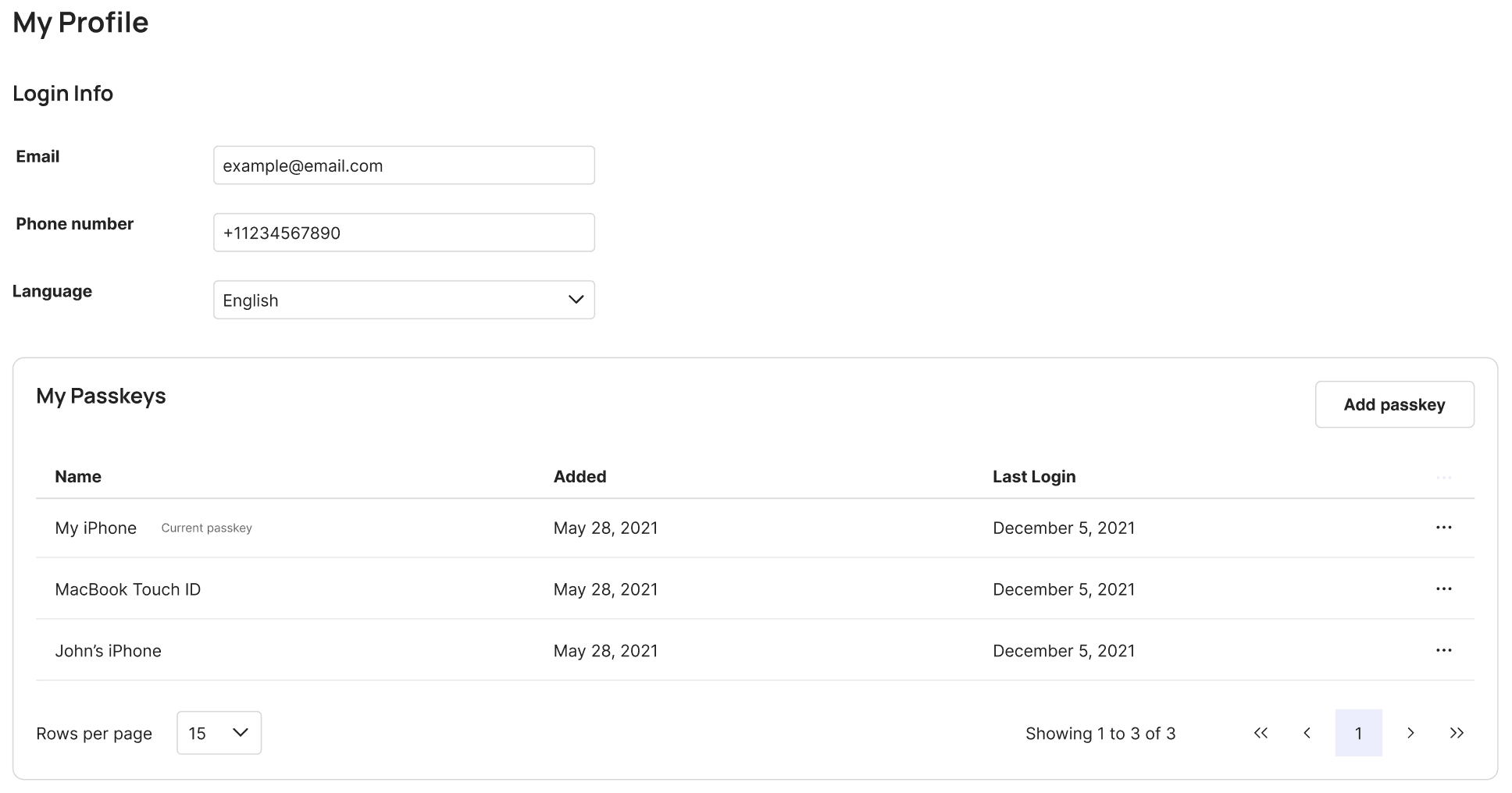
Task: Click the Add passkey button
Action: (1394, 404)
